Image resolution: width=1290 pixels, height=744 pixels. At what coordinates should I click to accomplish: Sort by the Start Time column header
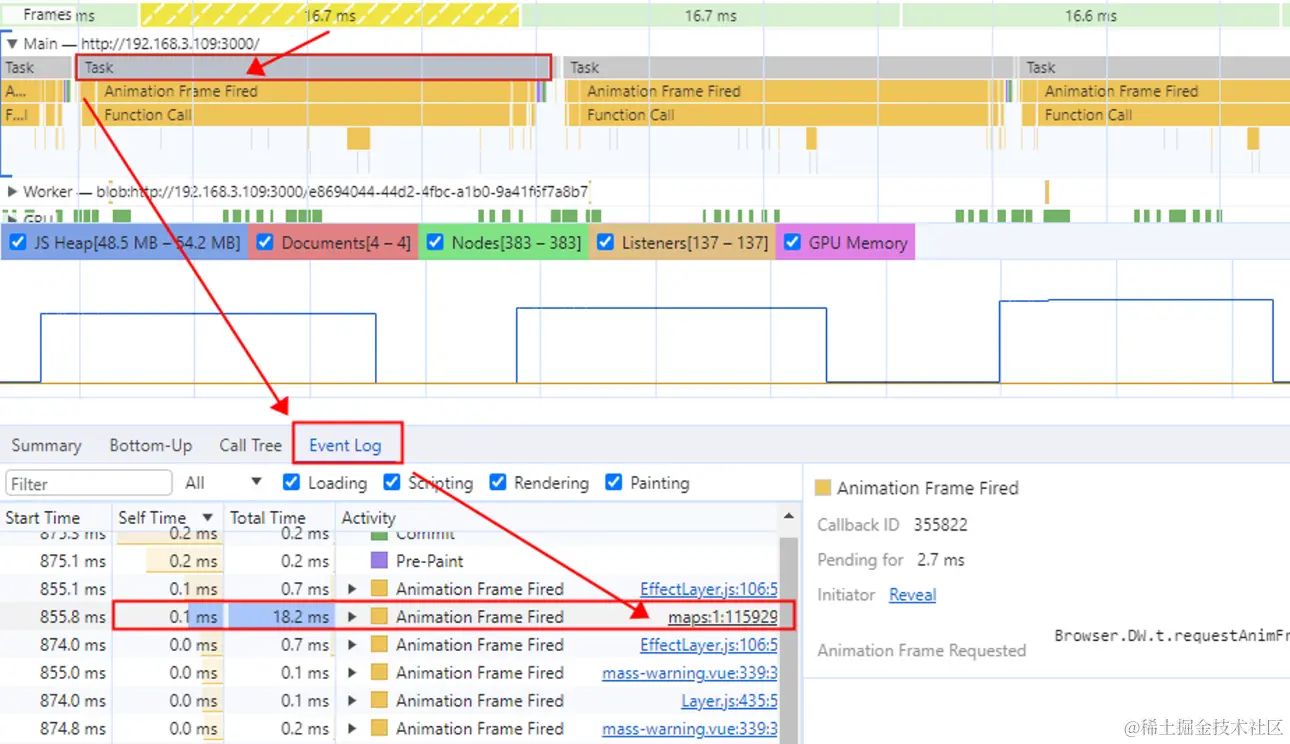[55, 518]
